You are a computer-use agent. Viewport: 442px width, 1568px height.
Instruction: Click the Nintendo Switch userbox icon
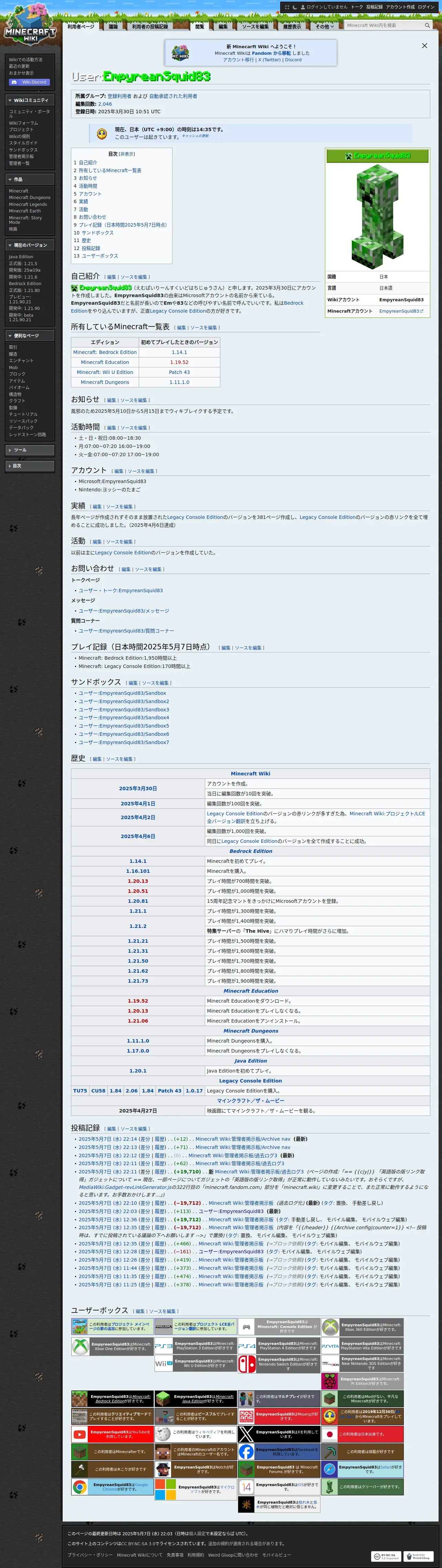tap(246, 1363)
